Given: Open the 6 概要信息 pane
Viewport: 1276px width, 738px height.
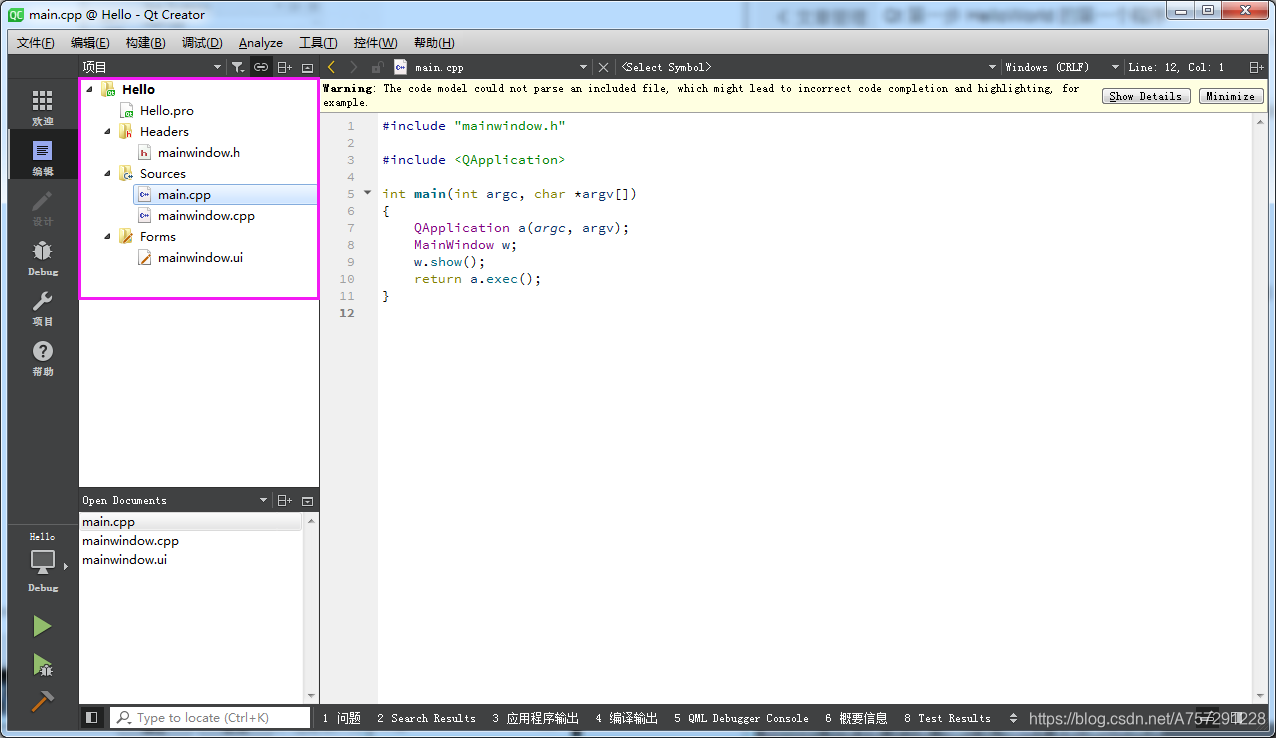Looking at the screenshot, I should click(856, 718).
